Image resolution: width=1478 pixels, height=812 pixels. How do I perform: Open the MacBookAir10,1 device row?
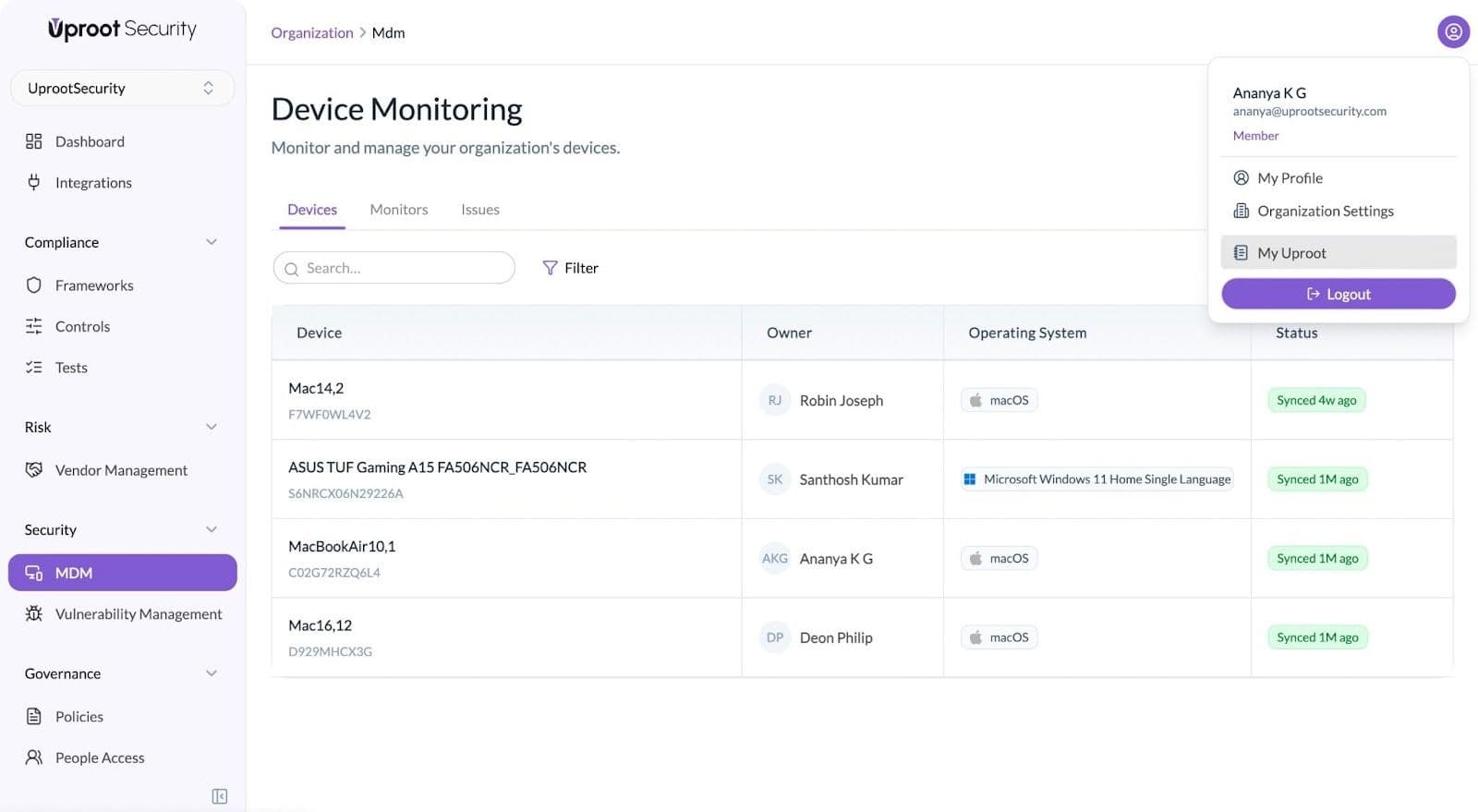[x=342, y=547]
